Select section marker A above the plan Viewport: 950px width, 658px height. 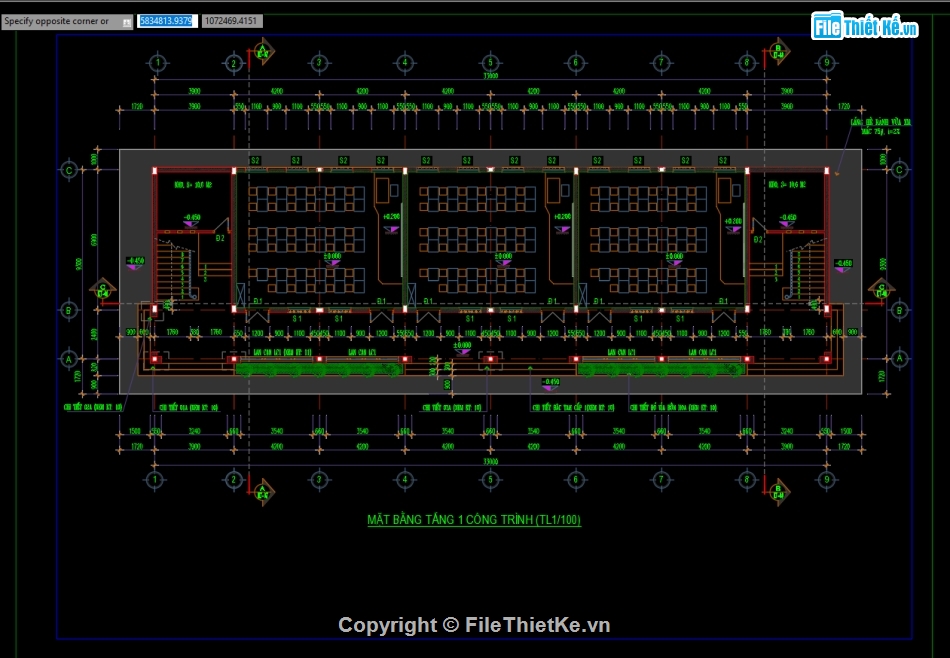pyautogui.click(x=263, y=50)
